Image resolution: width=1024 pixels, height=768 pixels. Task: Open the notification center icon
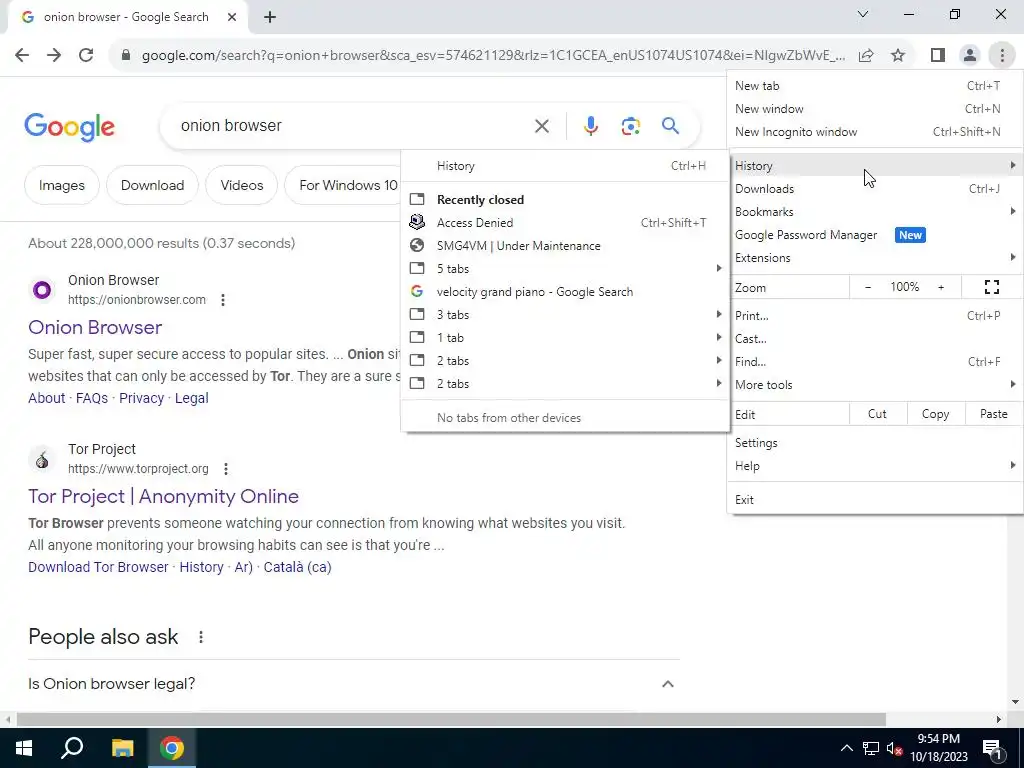pyautogui.click(x=992, y=748)
